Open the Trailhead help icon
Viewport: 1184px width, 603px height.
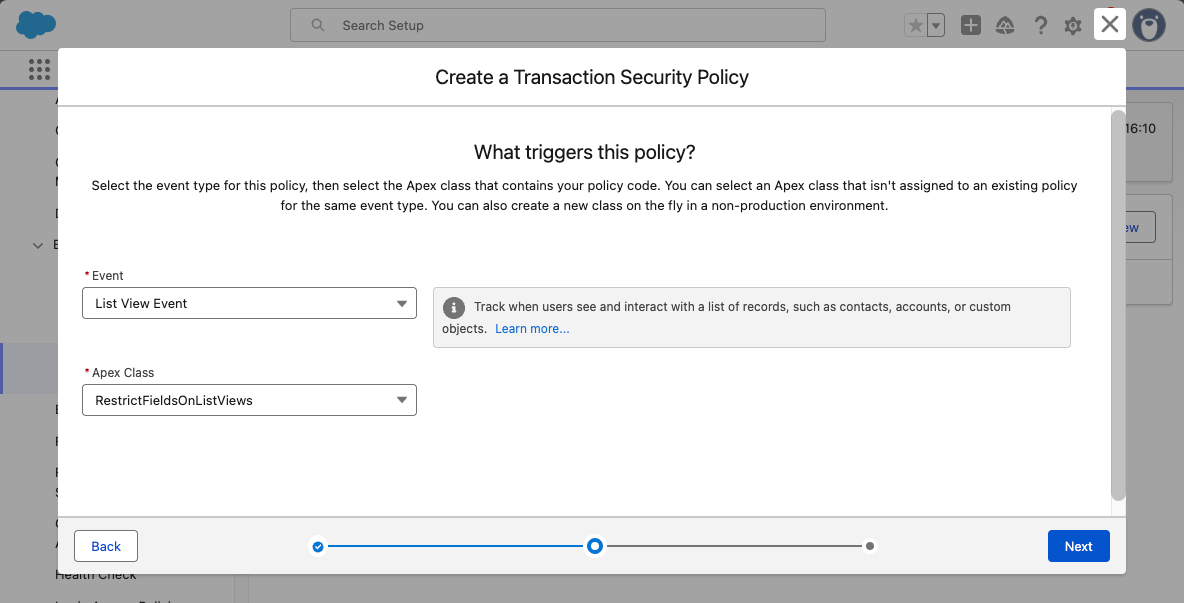(x=1005, y=25)
